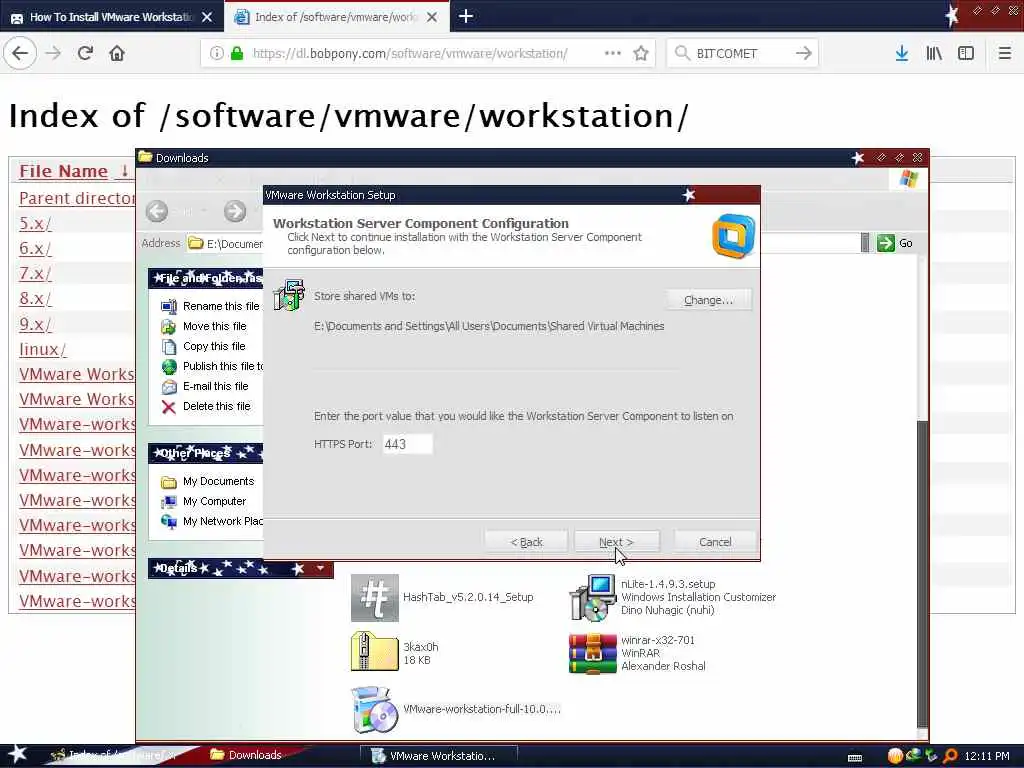Image resolution: width=1024 pixels, height=768 pixels.
Task: Open the linux/ directory link
Action: [43, 349]
